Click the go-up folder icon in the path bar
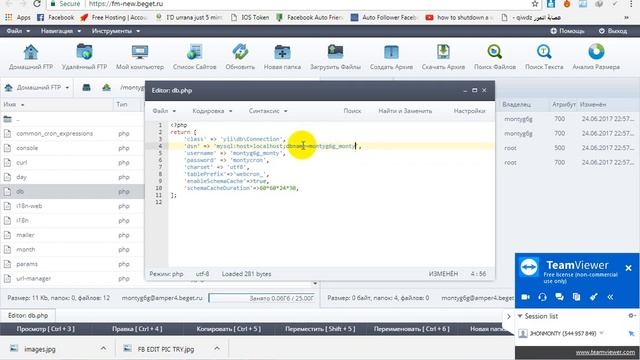The image size is (640, 360). [x=106, y=87]
